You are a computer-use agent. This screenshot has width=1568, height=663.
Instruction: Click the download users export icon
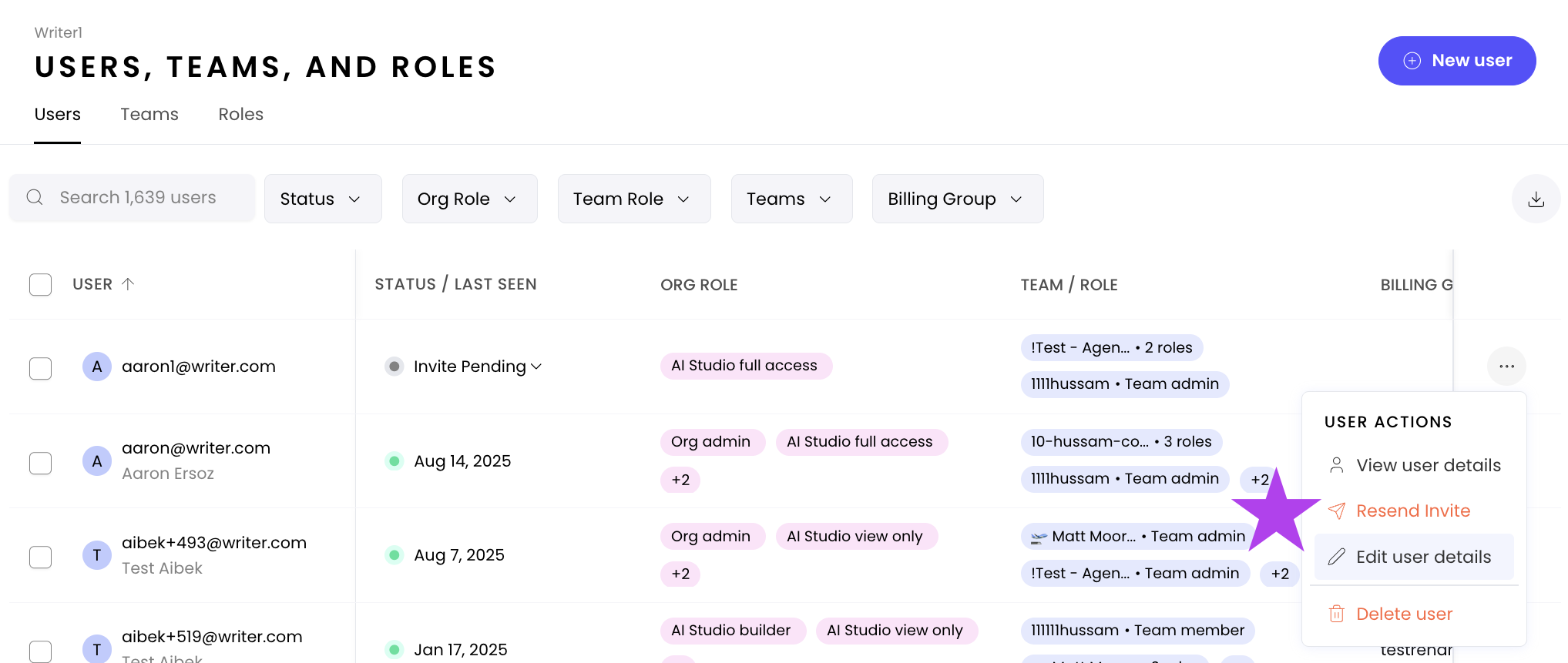[x=1536, y=199]
